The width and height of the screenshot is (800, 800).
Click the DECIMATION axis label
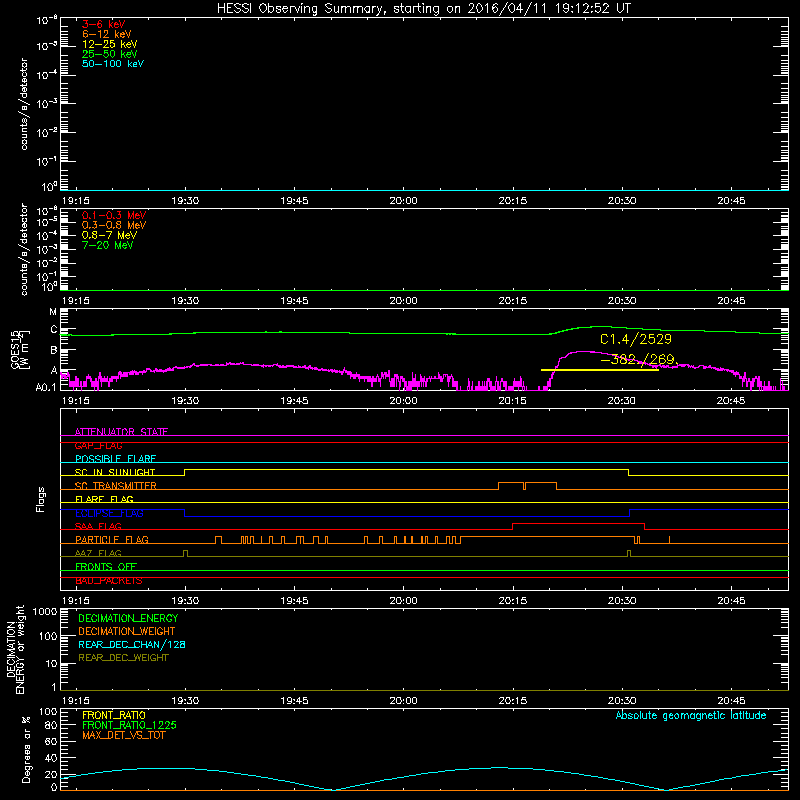pos(15,649)
